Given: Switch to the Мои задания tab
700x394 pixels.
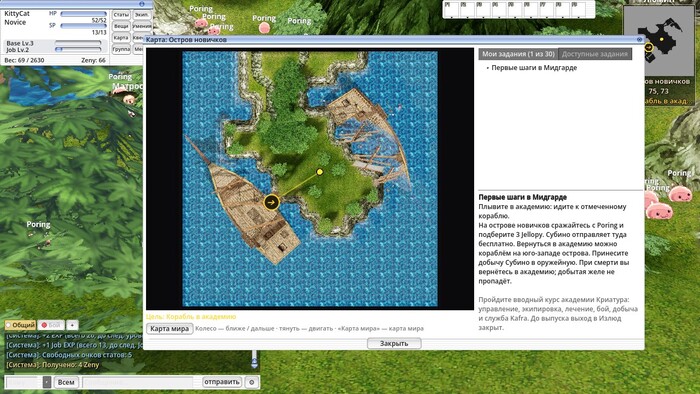Looking at the screenshot, I should tap(518, 54).
